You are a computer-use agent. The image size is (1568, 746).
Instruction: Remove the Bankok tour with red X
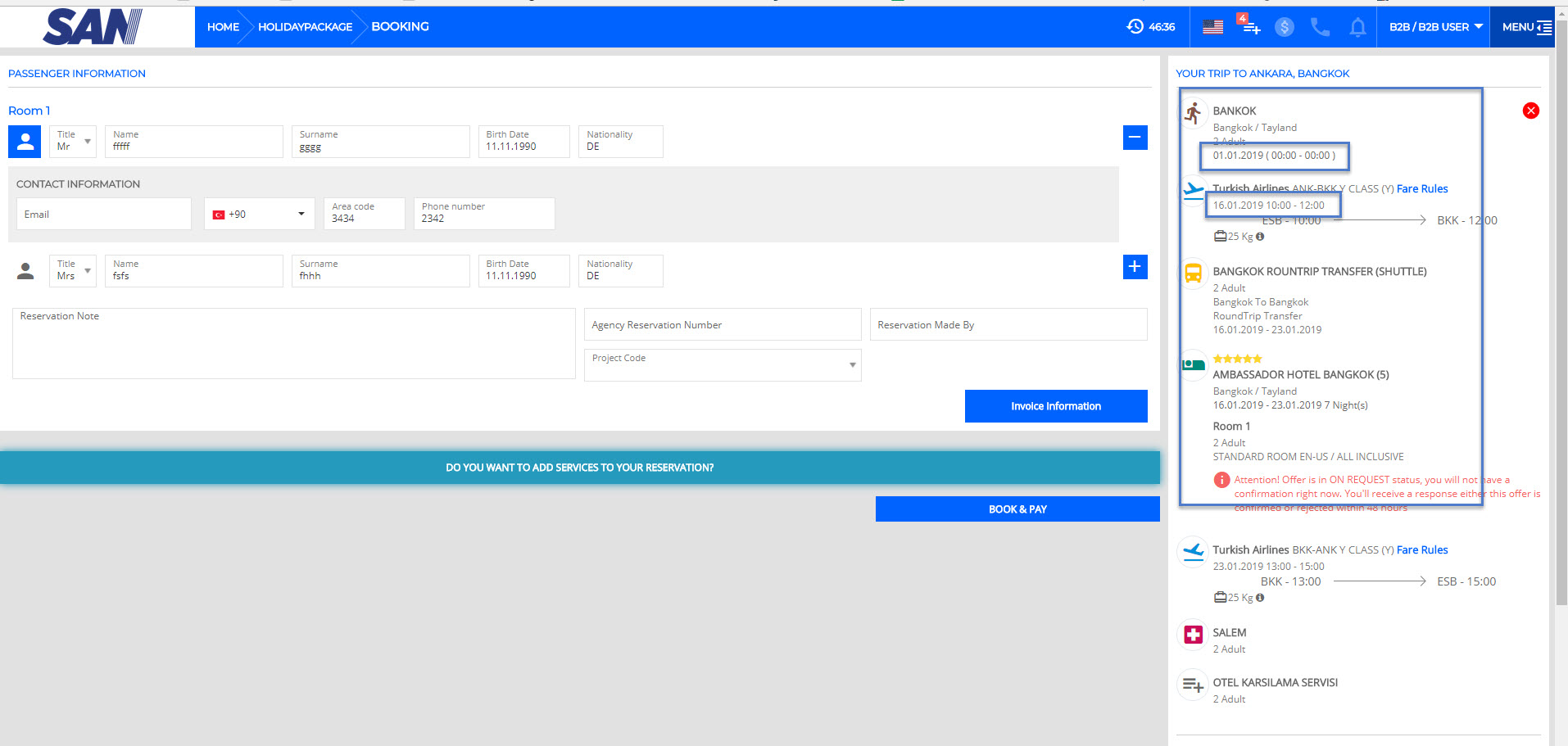[1530, 111]
